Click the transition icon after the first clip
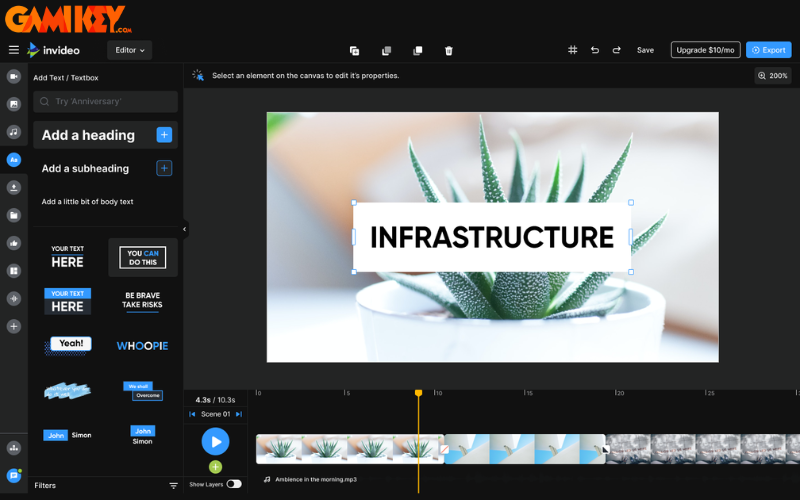This screenshot has width=800, height=500. click(x=444, y=449)
